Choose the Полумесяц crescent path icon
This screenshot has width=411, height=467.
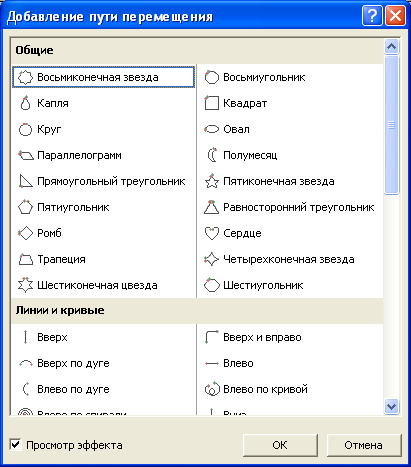click(x=212, y=155)
